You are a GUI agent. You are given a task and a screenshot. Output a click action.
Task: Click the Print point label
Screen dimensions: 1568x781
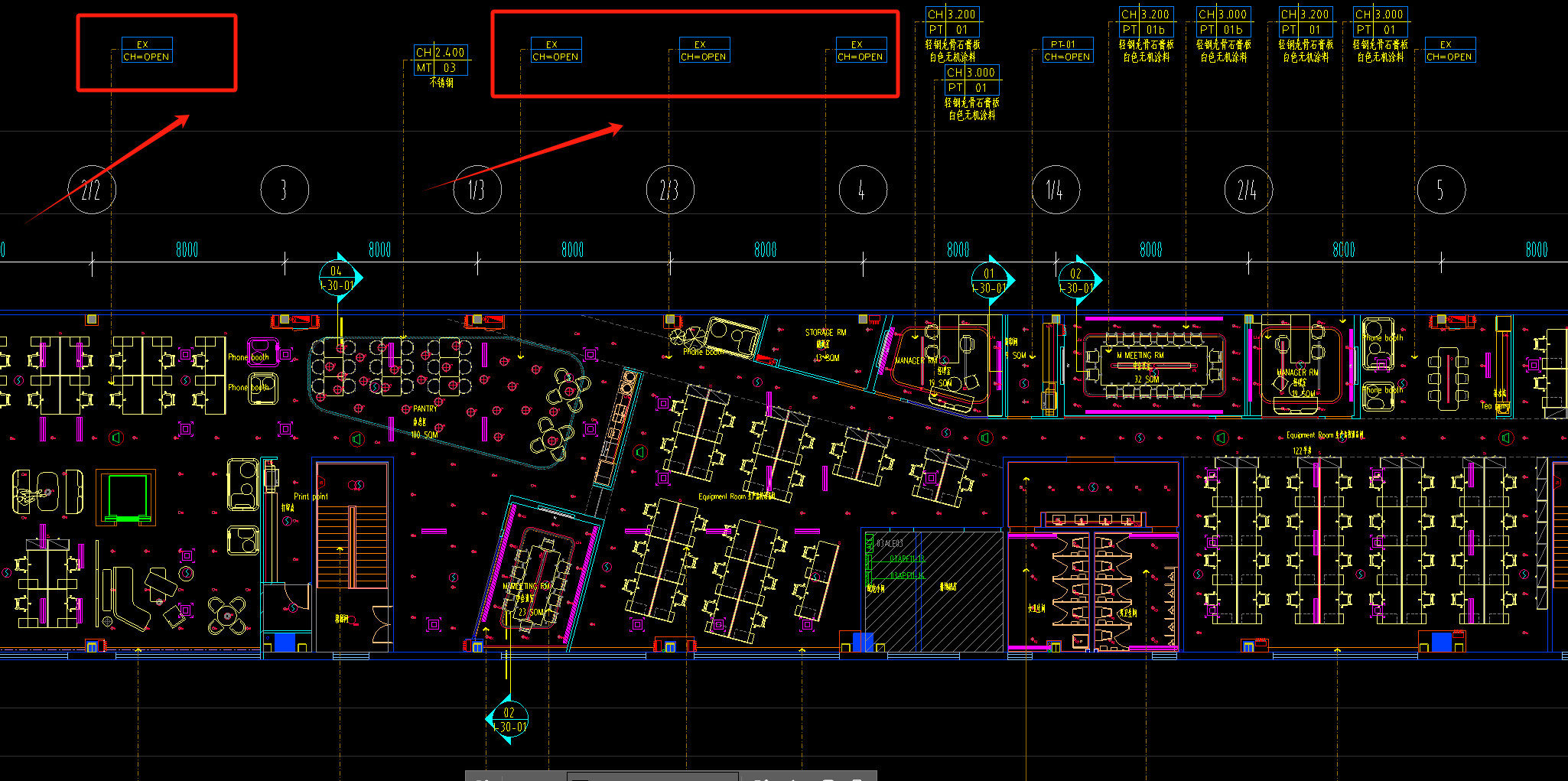[x=311, y=496]
